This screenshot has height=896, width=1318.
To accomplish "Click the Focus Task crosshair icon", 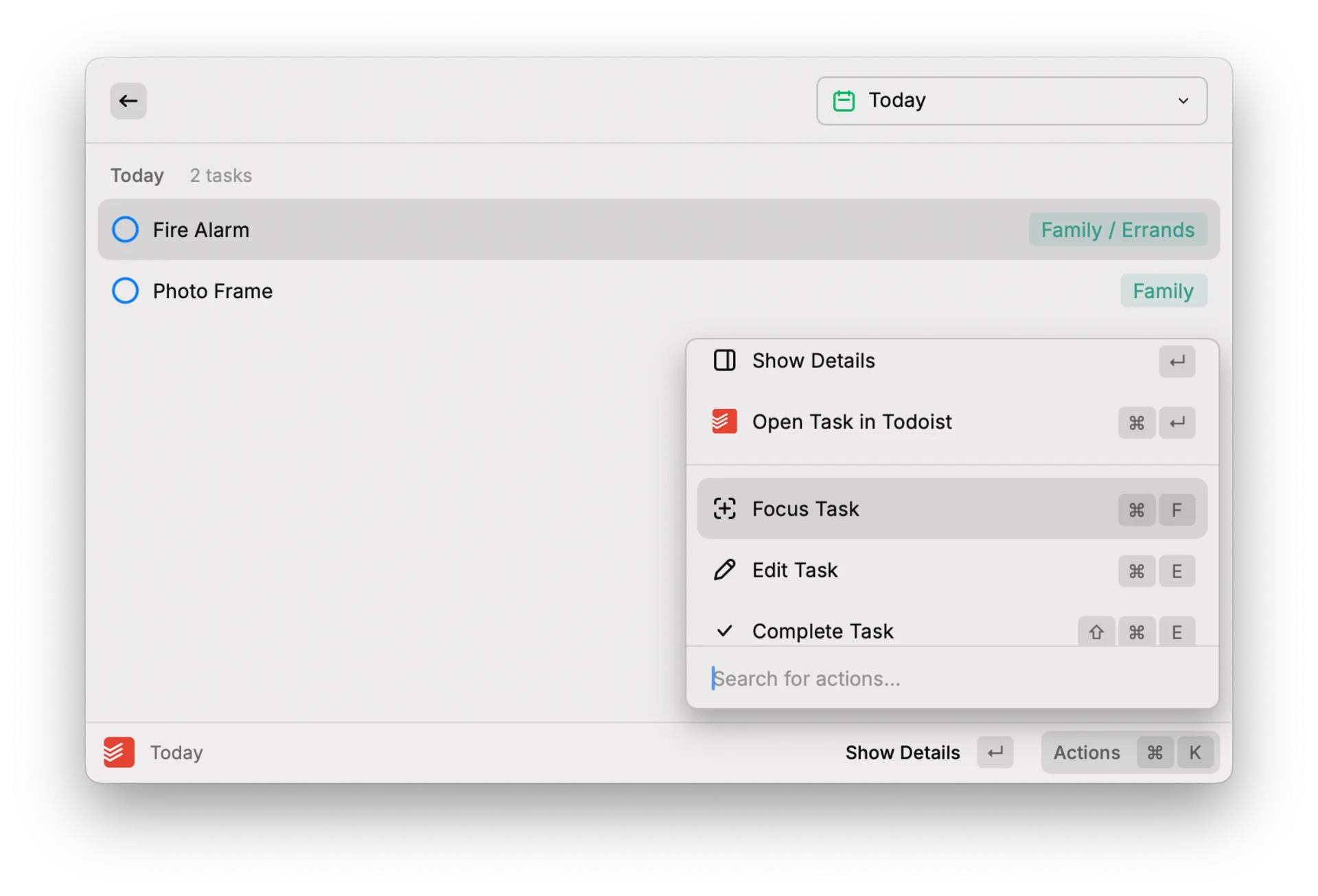I will [725, 509].
